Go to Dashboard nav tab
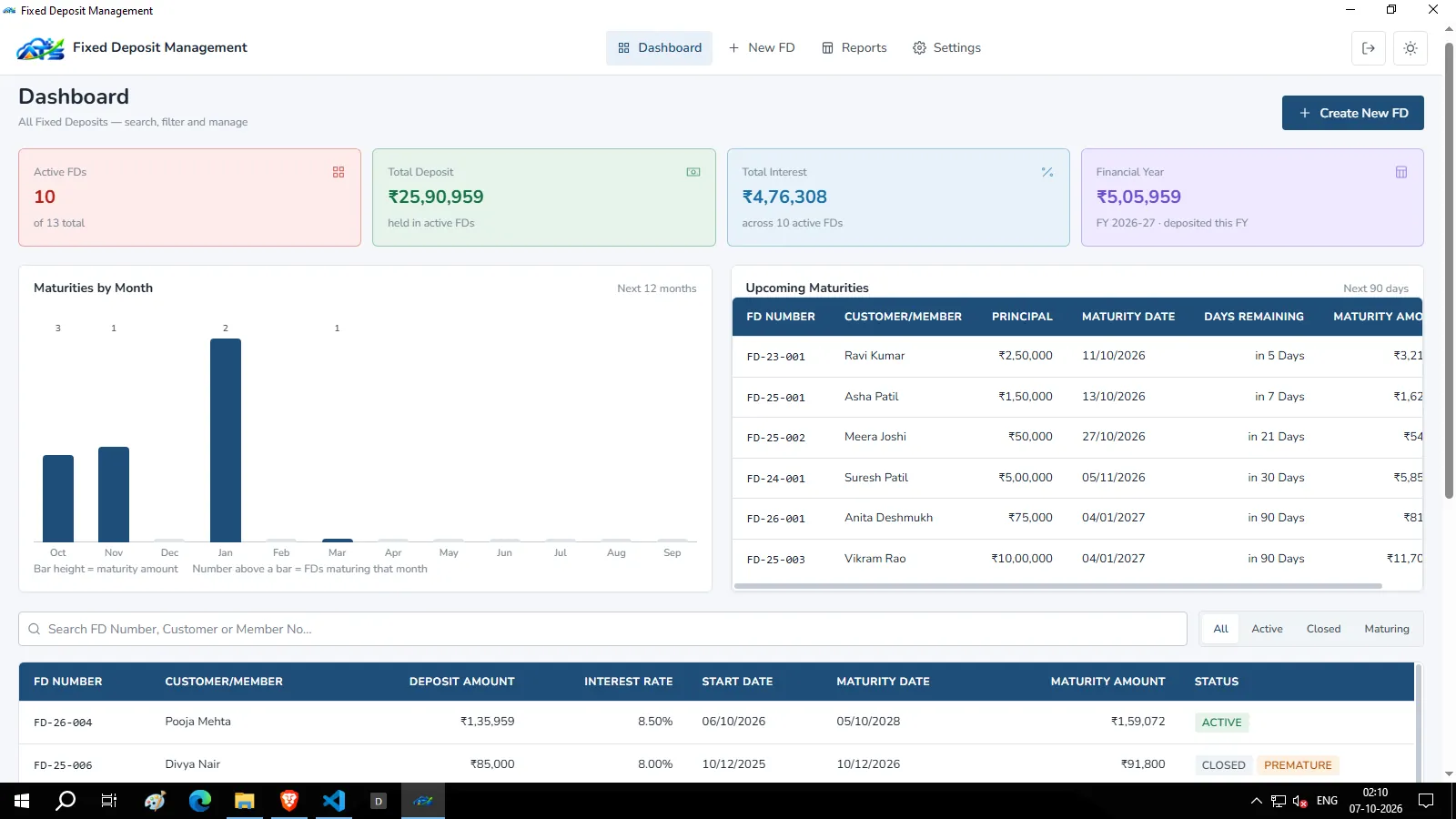This screenshot has height=819, width=1456. click(x=660, y=48)
